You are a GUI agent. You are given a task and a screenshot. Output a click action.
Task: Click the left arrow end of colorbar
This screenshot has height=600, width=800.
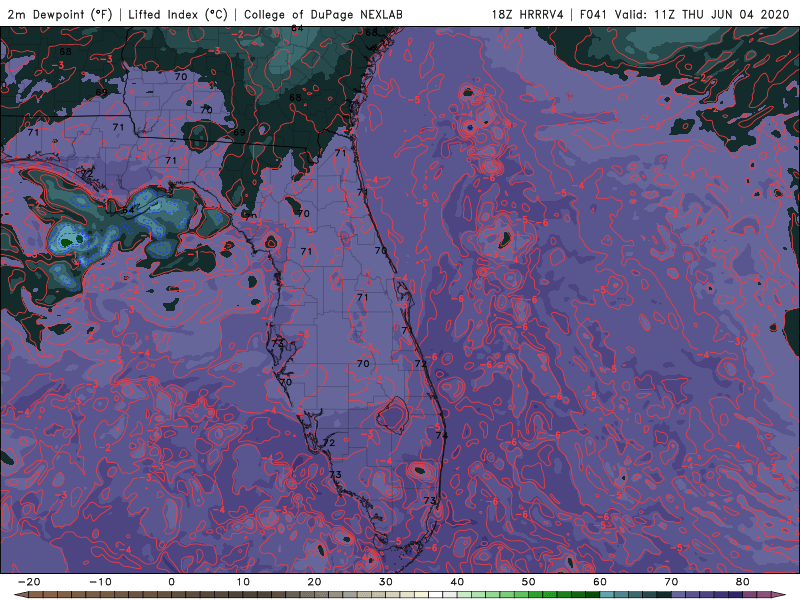pos(20,595)
